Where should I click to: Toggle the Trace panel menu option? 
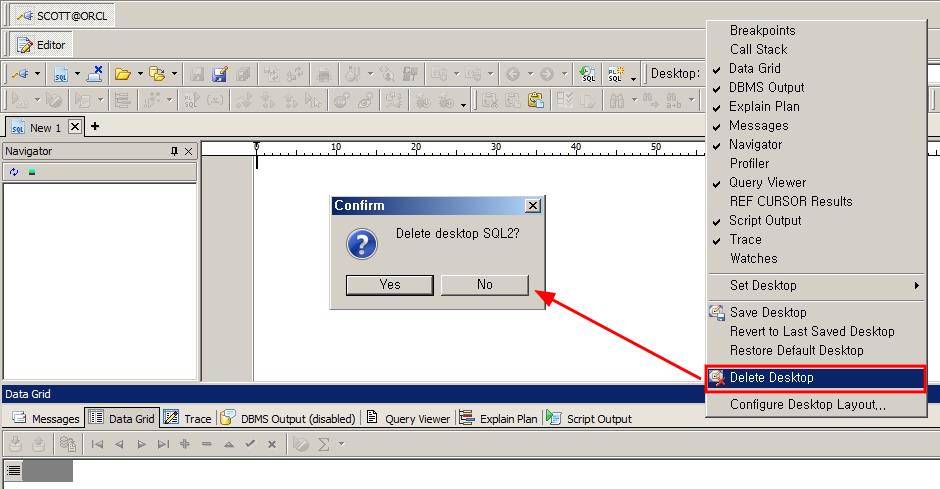(x=745, y=239)
